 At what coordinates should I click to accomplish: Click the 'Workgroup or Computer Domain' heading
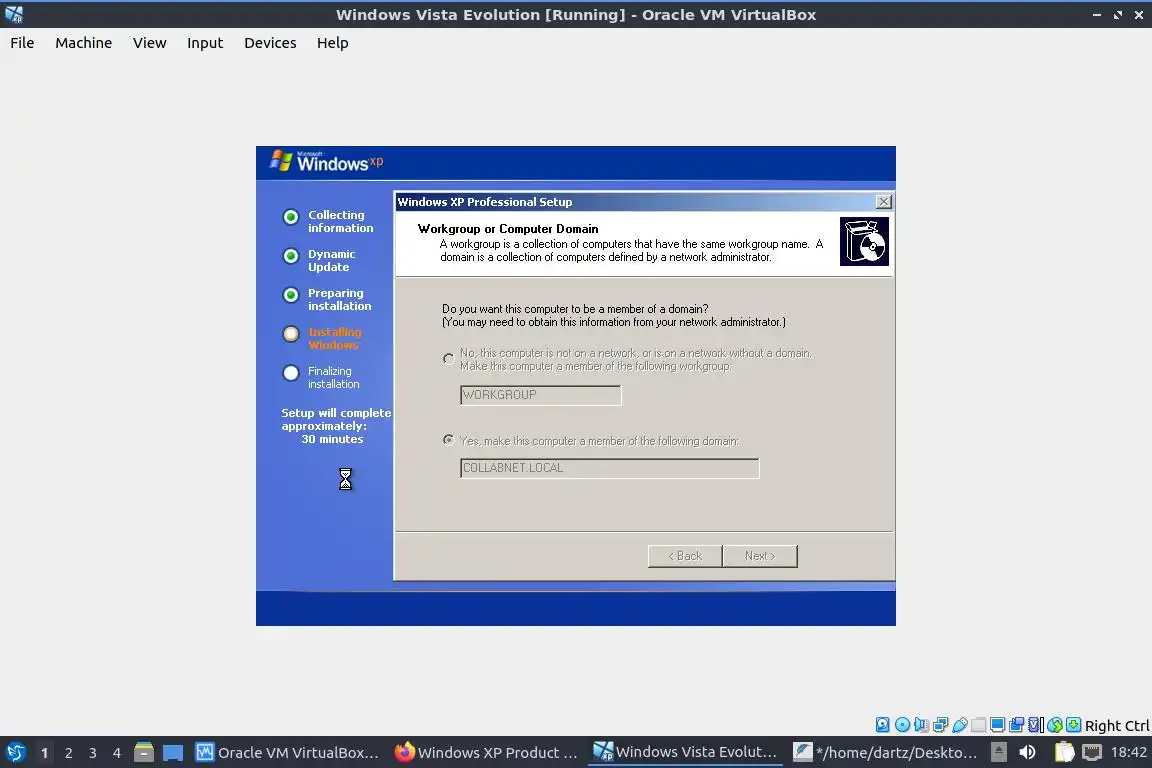click(508, 229)
